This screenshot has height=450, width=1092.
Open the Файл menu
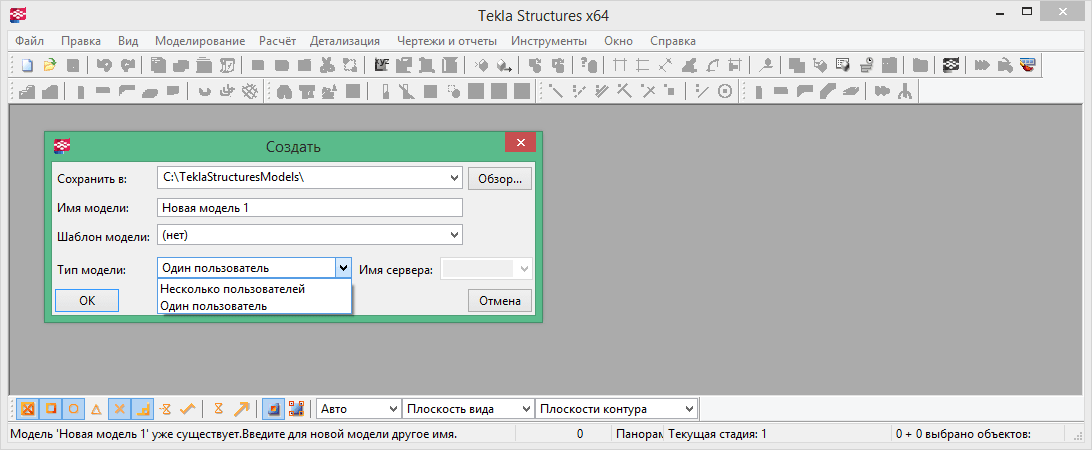29,40
